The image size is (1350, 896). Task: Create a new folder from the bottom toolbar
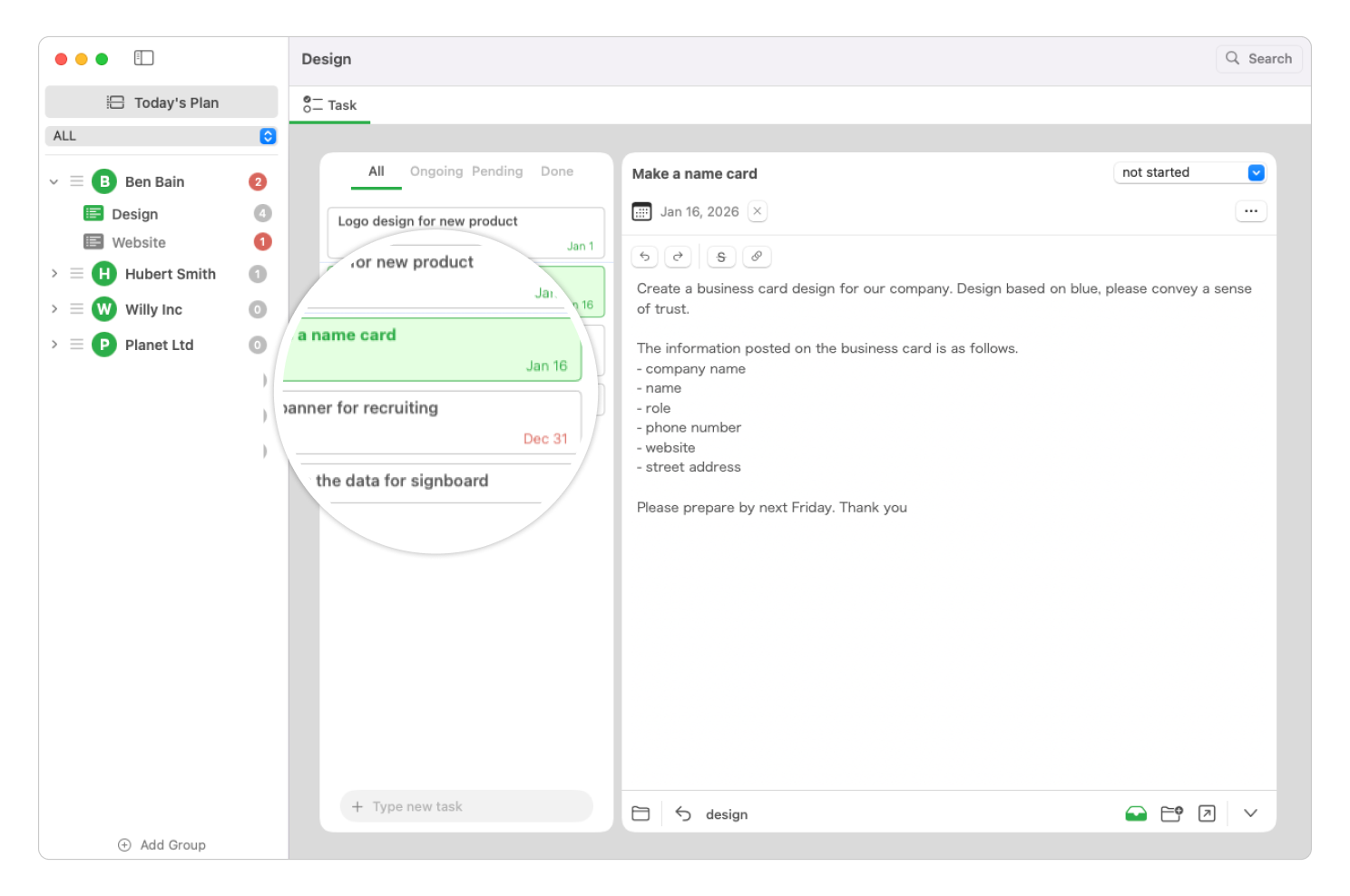click(x=1171, y=813)
